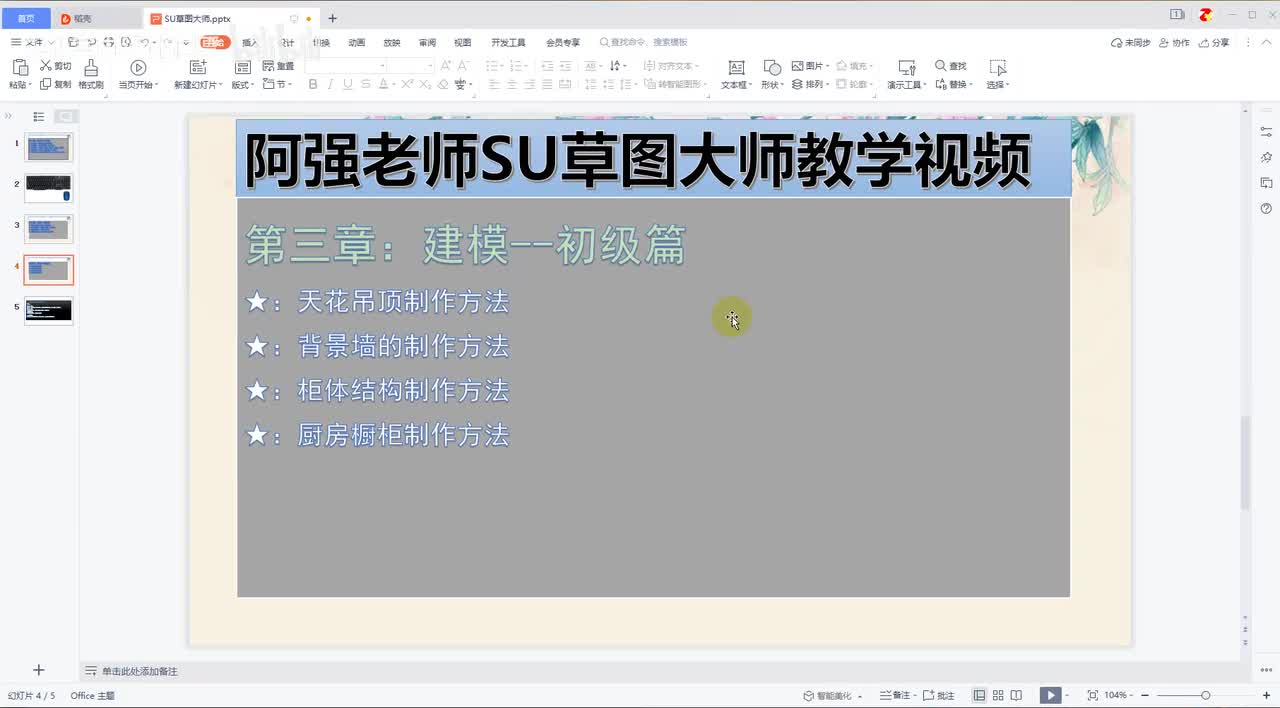Collapse the ribbon with the chevron
The height and width of the screenshot is (708, 1280).
[x=1267, y=43]
